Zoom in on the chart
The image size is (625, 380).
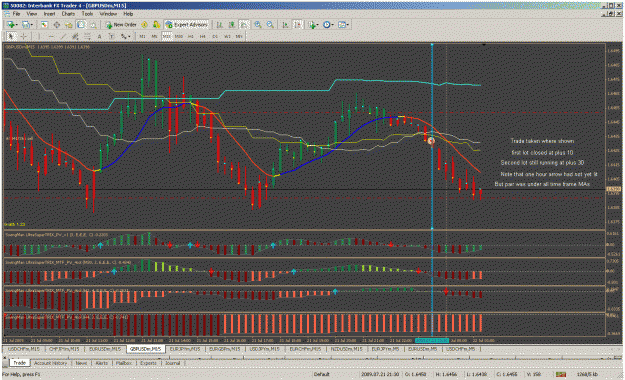tap(258, 25)
